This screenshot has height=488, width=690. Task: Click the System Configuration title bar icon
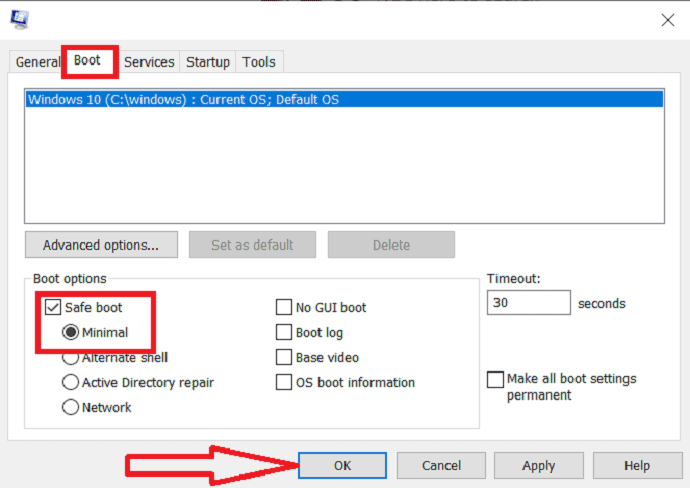[x=19, y=18]
